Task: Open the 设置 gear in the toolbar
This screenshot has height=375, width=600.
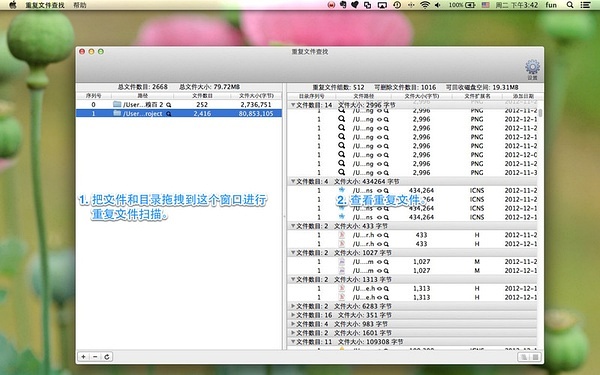Action: click(x=532, y=69)
